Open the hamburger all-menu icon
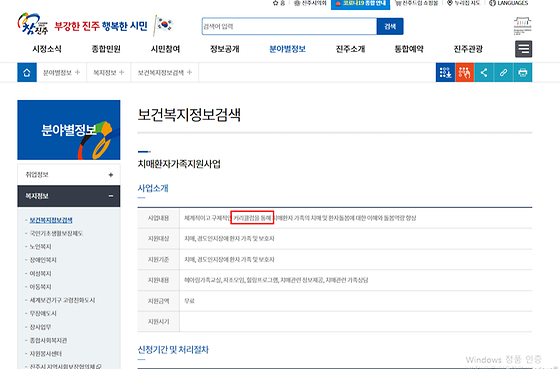Image resolution: width=560 pixels, height=369 pixels. coord(523,49)
